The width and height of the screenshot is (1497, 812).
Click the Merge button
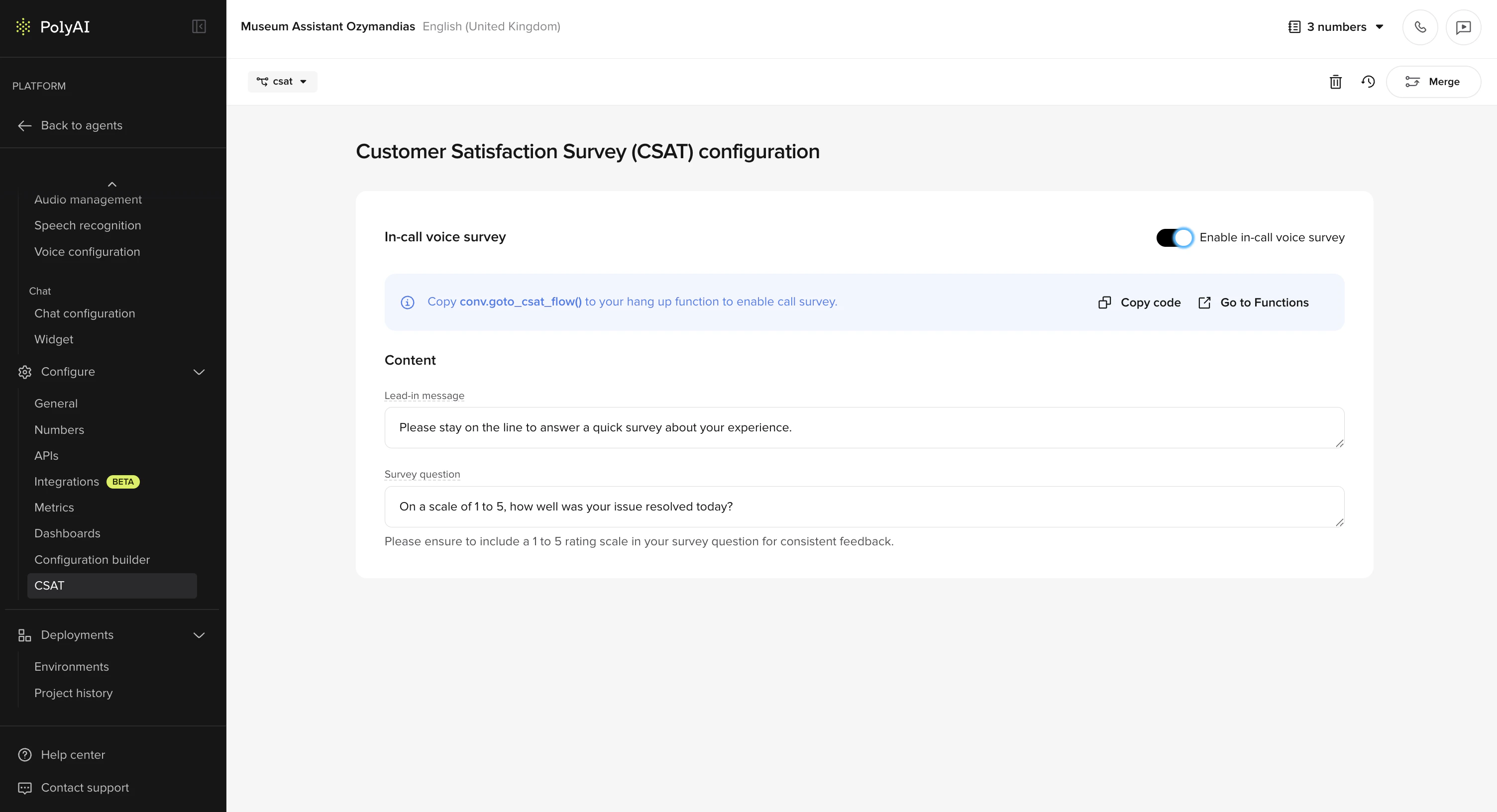(x=1433, y=82)
